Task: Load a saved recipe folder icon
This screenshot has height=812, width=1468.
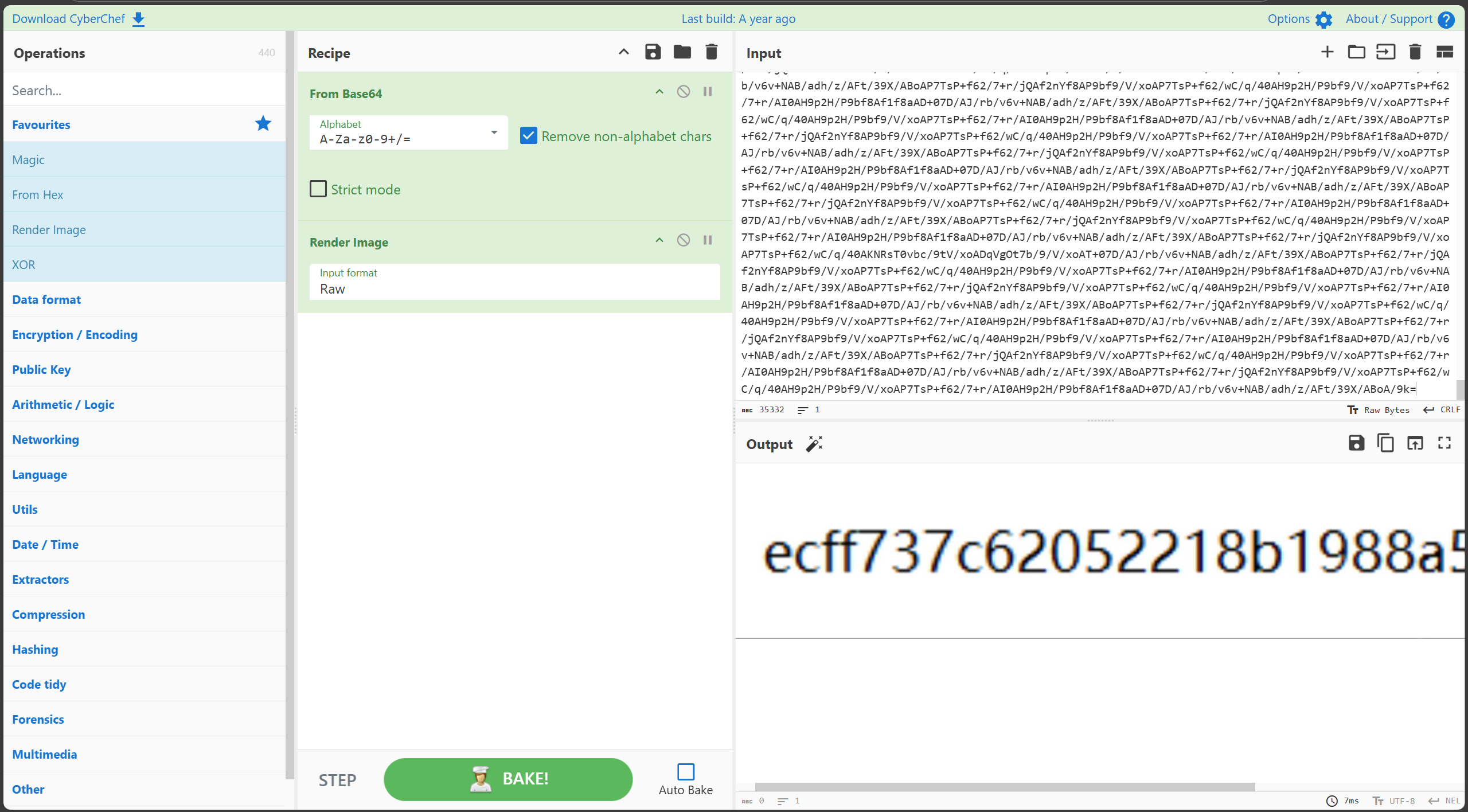Action: coord(682,52)
